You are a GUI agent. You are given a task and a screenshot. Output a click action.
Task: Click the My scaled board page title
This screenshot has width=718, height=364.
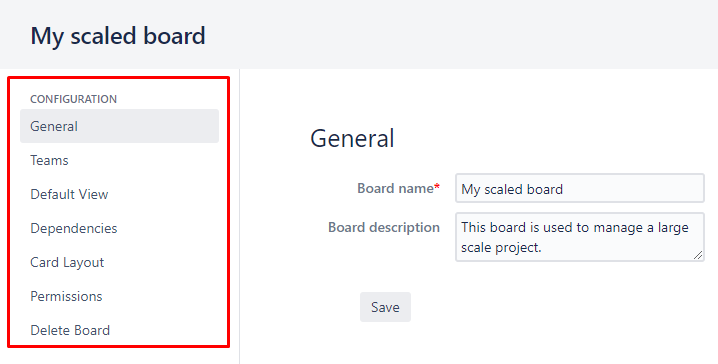tap(118, 36)
